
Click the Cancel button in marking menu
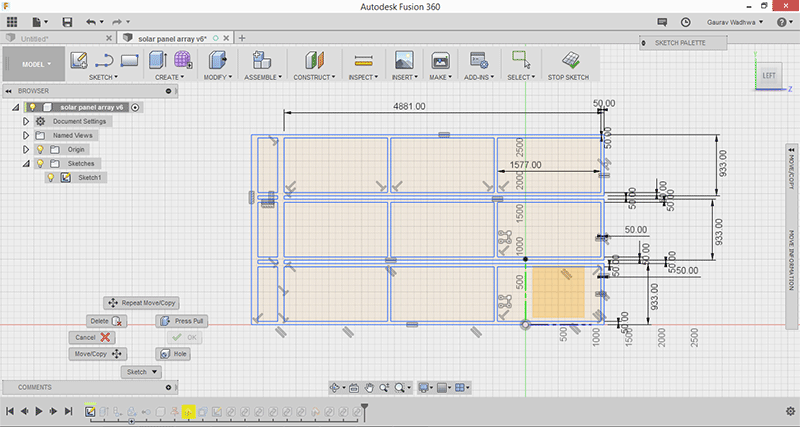[x=92, y=338]
